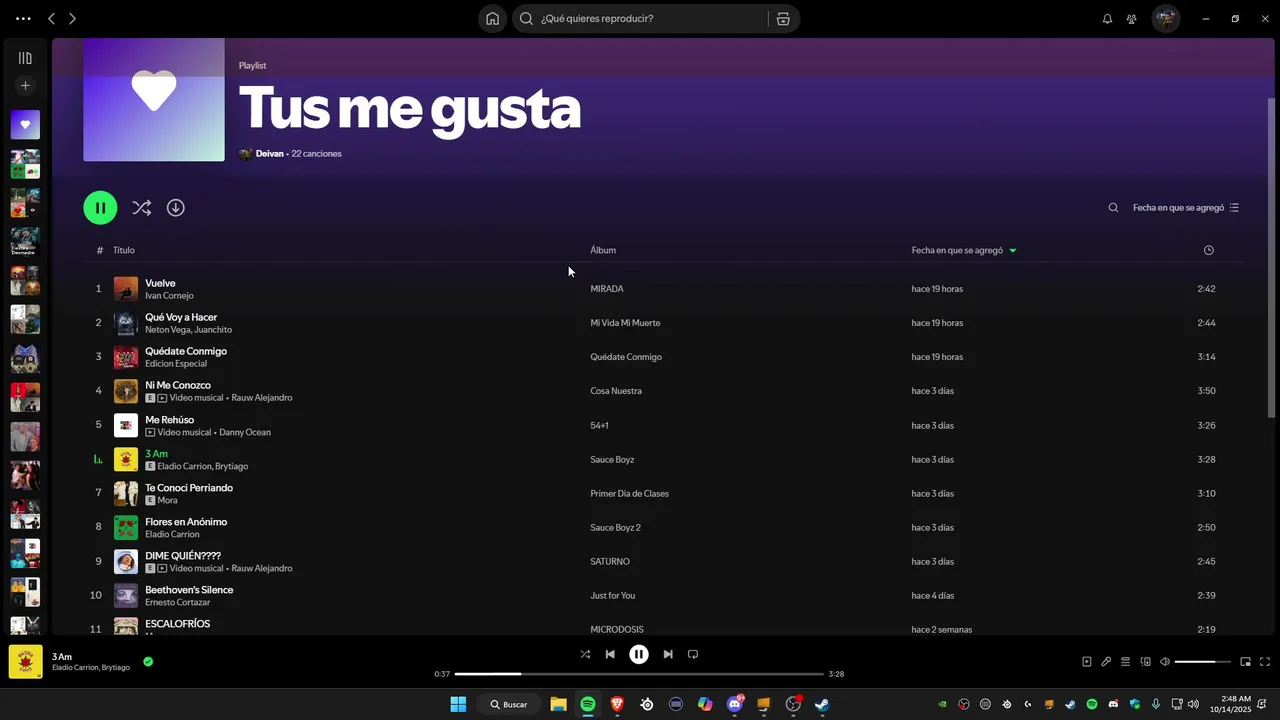Screen dimensions: 1280x720
Task: Open the now playing 3 Am cover art
Action: coord(26,662)
